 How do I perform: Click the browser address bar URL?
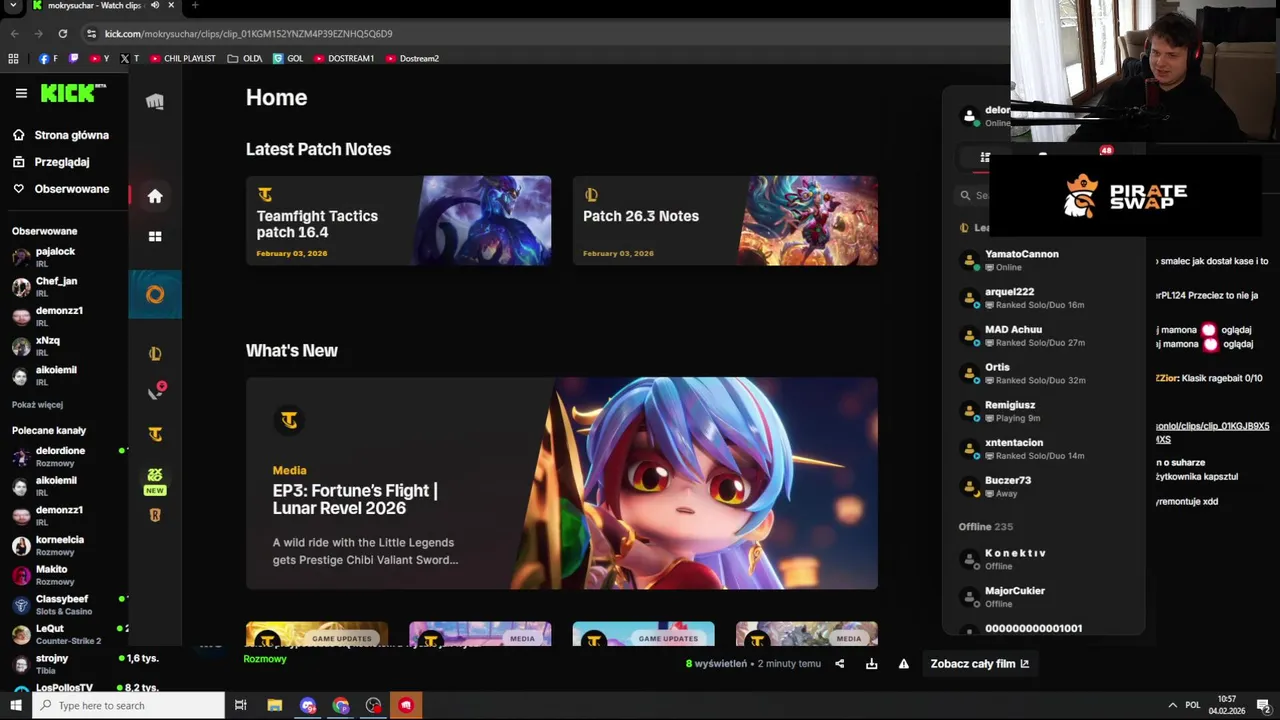[248, 33]
